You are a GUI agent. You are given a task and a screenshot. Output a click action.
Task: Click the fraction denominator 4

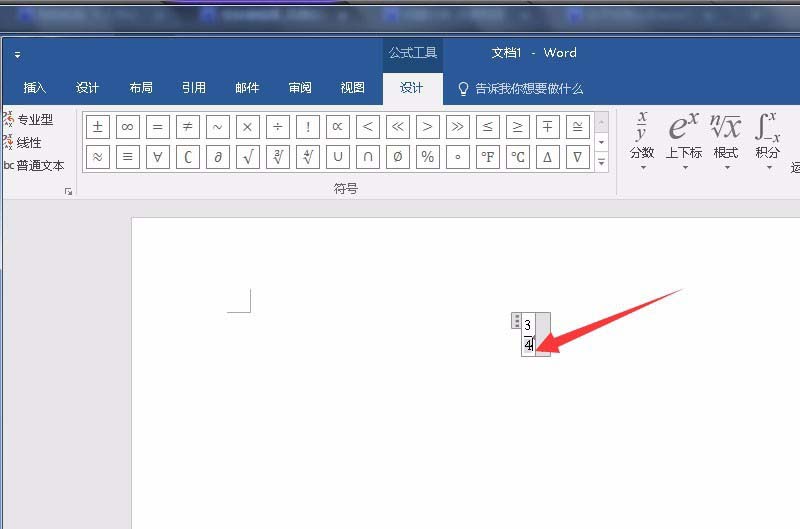(x=528, y=345)
